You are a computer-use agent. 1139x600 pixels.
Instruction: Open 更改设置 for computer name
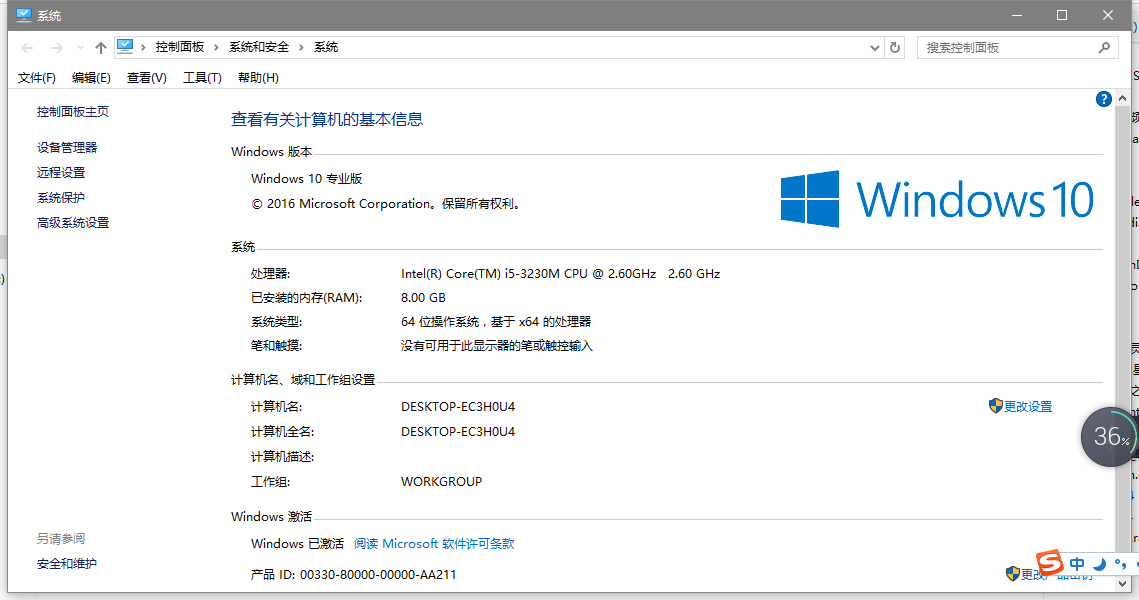[1028, 406]
